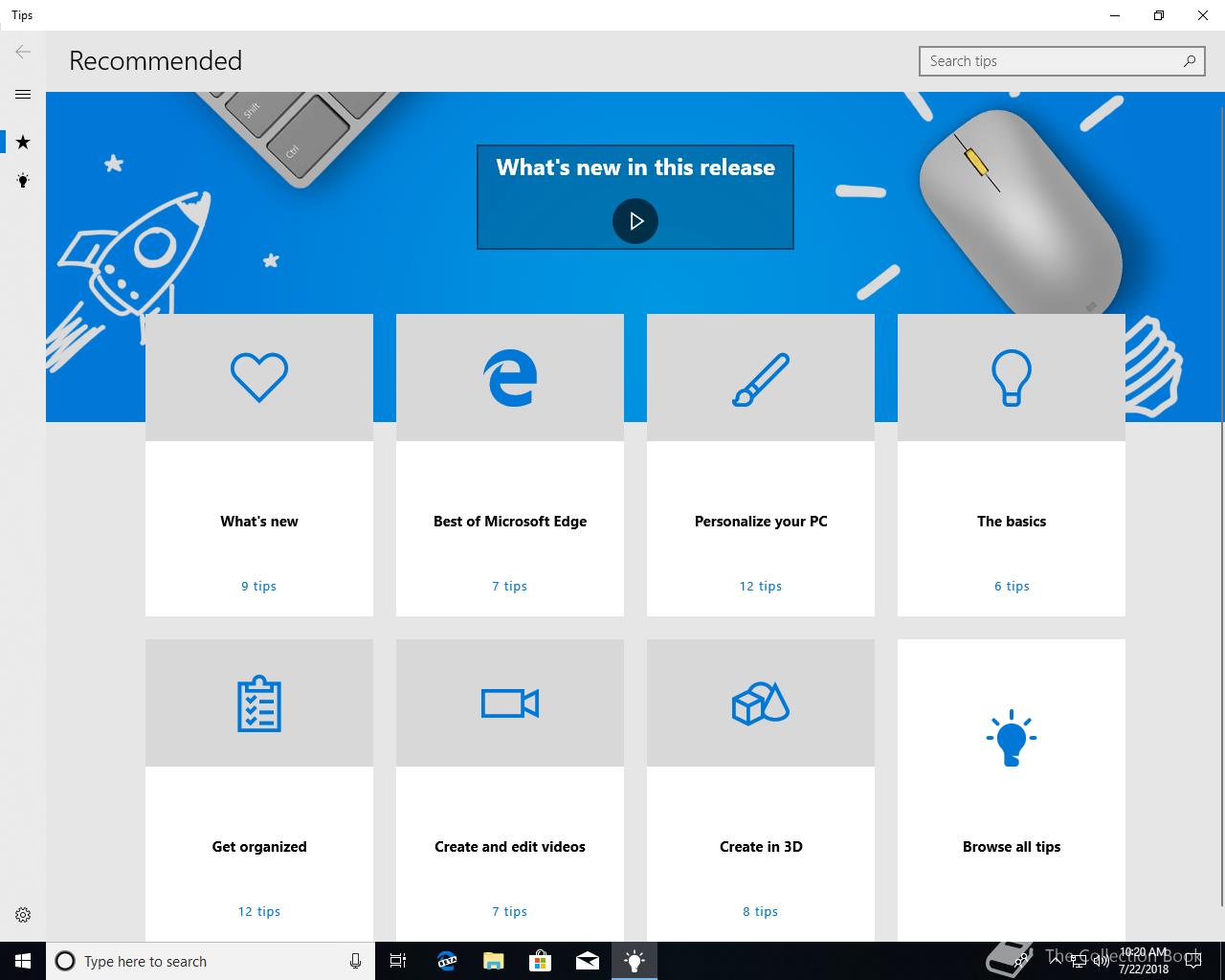This screenshot has width=1225, height=980.
Task: Launch Edge Beta from taskbar
Action: click(446, 961)
